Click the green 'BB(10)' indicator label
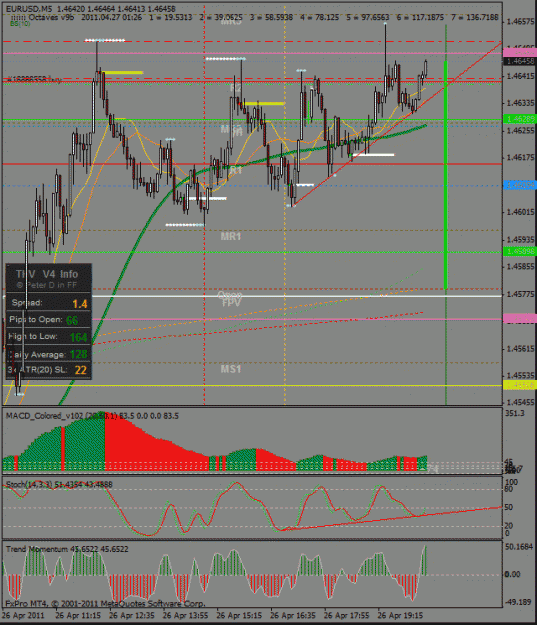Screen dimensions: 537x625 [x=20, y=24]
